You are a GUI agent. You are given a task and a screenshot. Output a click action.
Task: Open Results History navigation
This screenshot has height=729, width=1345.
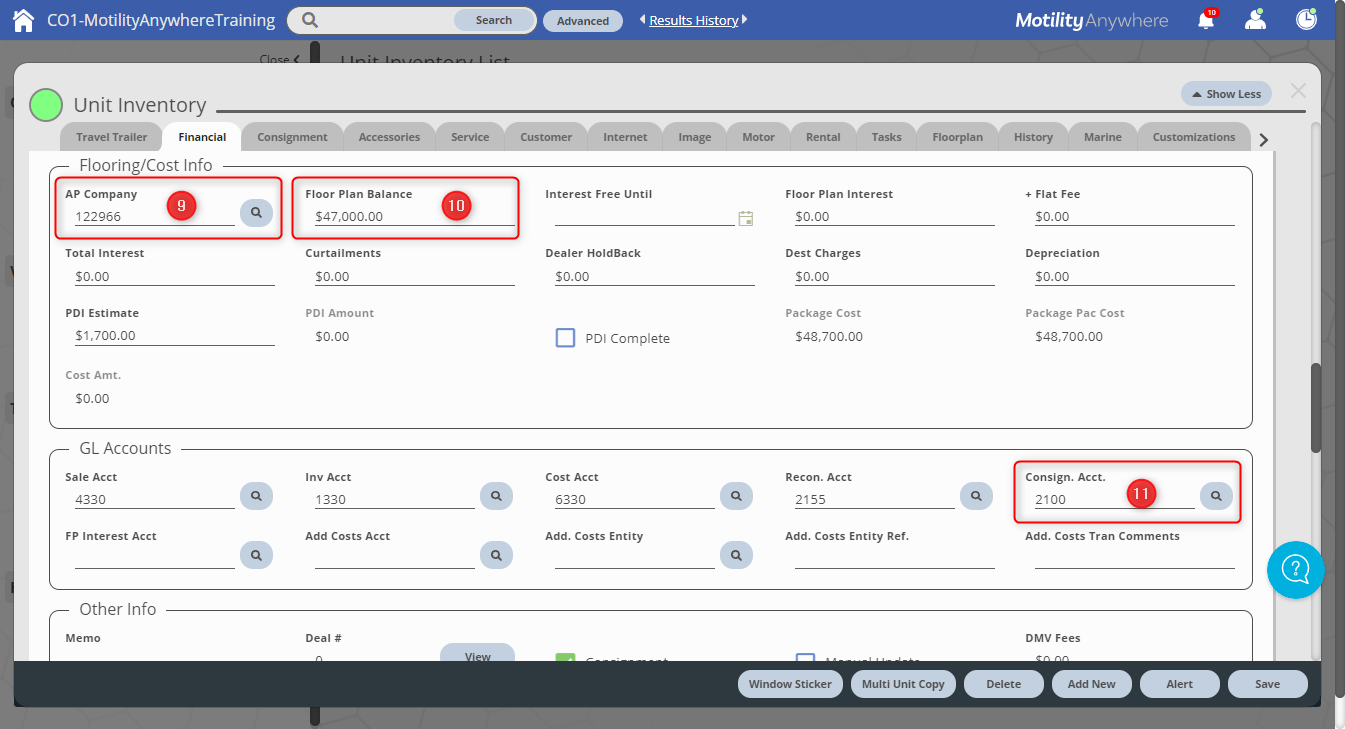click(x=693, y=19)
